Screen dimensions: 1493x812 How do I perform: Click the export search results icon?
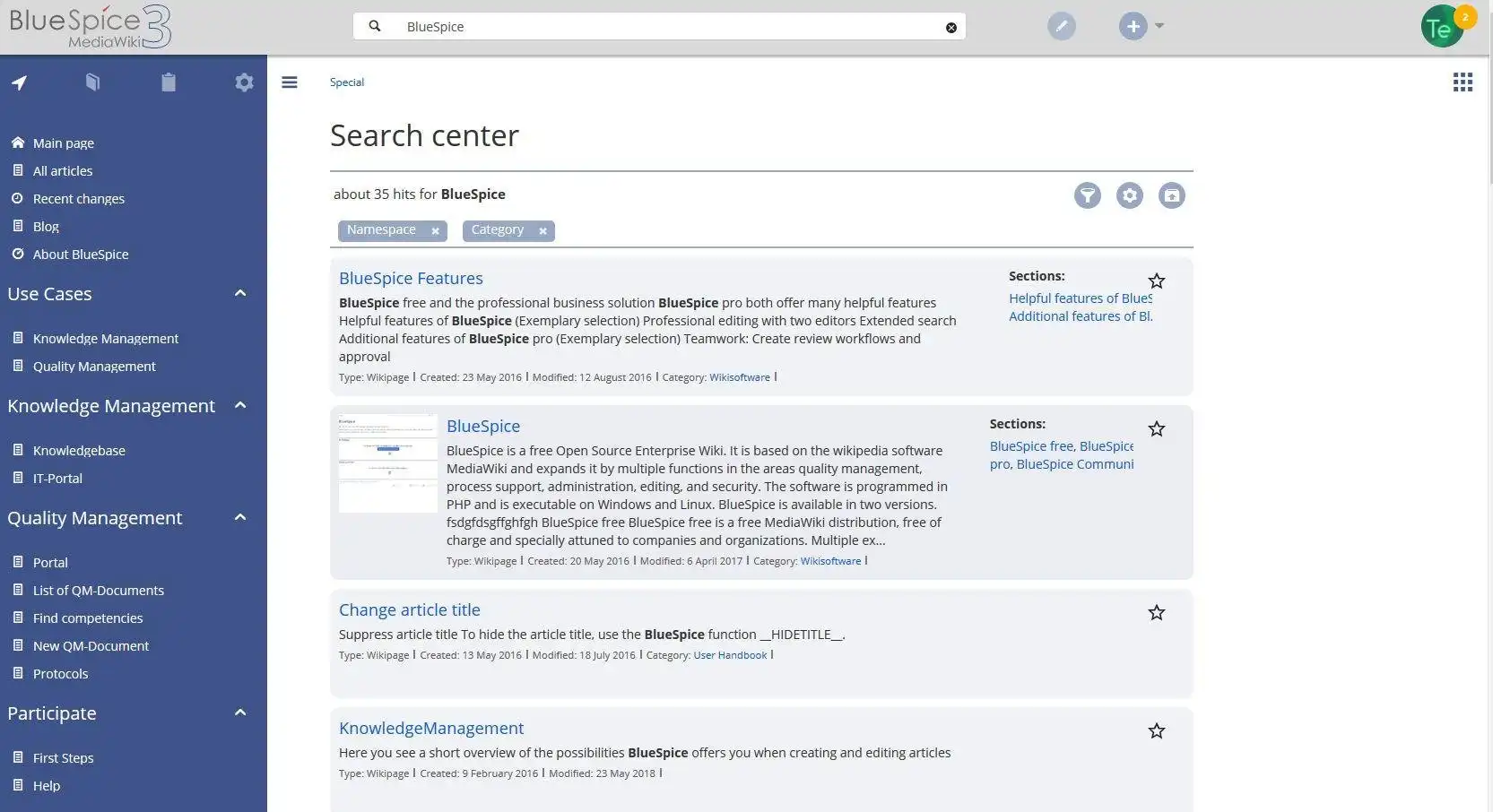[x=1171, y=195]
